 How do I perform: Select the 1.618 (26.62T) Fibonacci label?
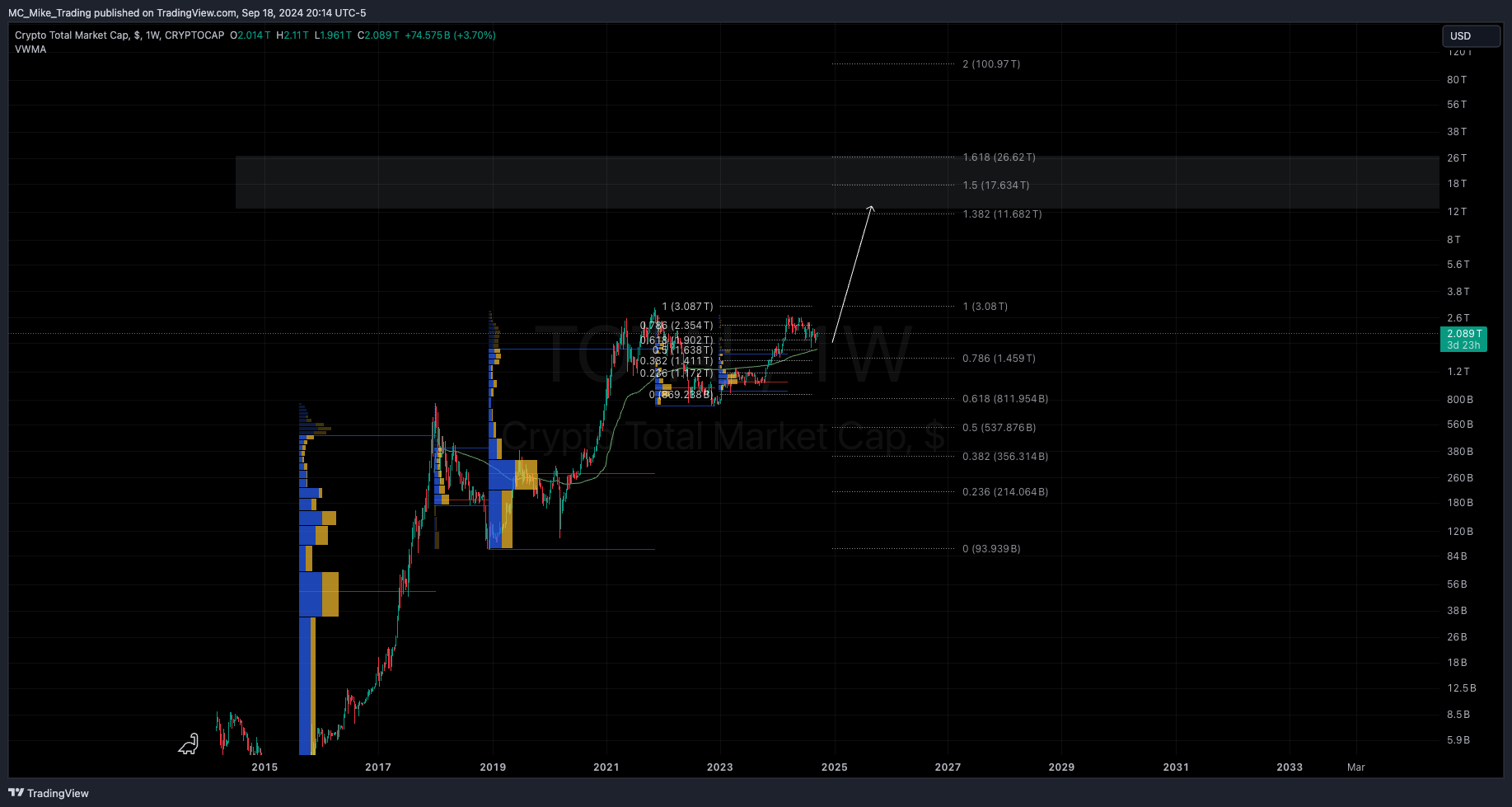pos(999,157)
